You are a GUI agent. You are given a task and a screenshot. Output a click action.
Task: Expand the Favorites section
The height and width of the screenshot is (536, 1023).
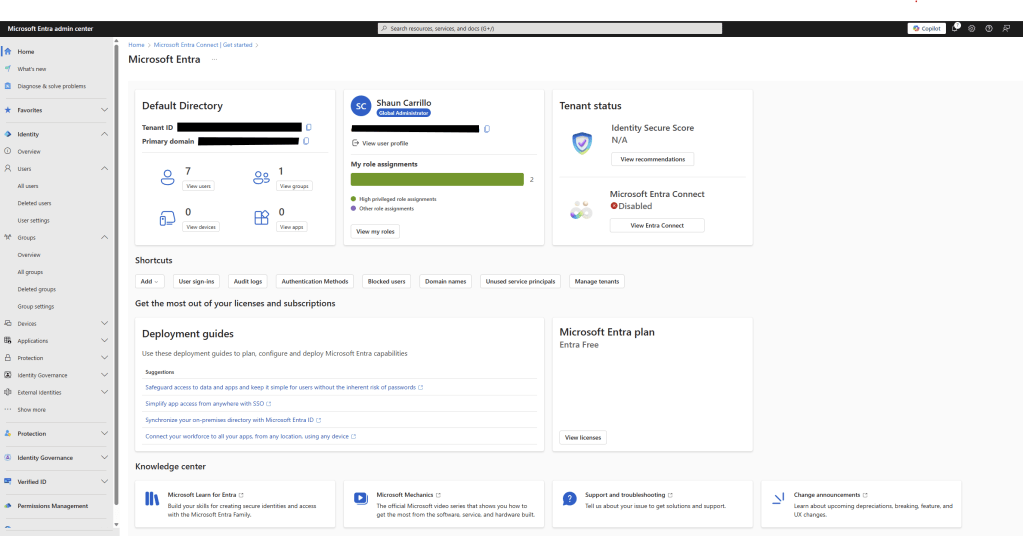105,110
